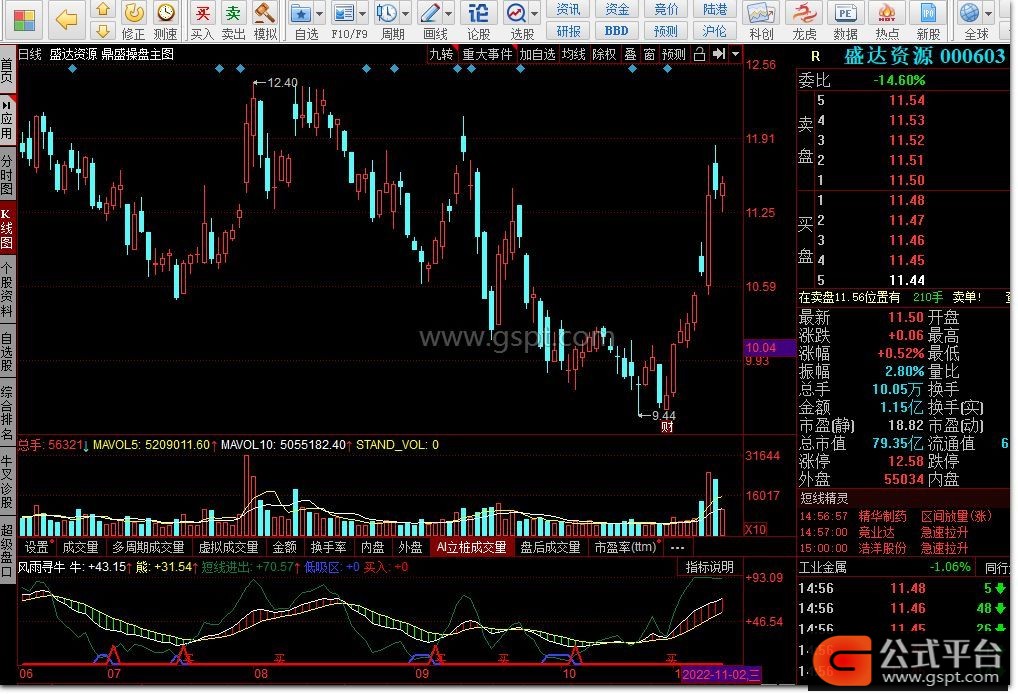The height and width of the screenshot is (694, 1018).
Task: Expand the 选股 dropdown arrow
Action: (x=535, y=13)
